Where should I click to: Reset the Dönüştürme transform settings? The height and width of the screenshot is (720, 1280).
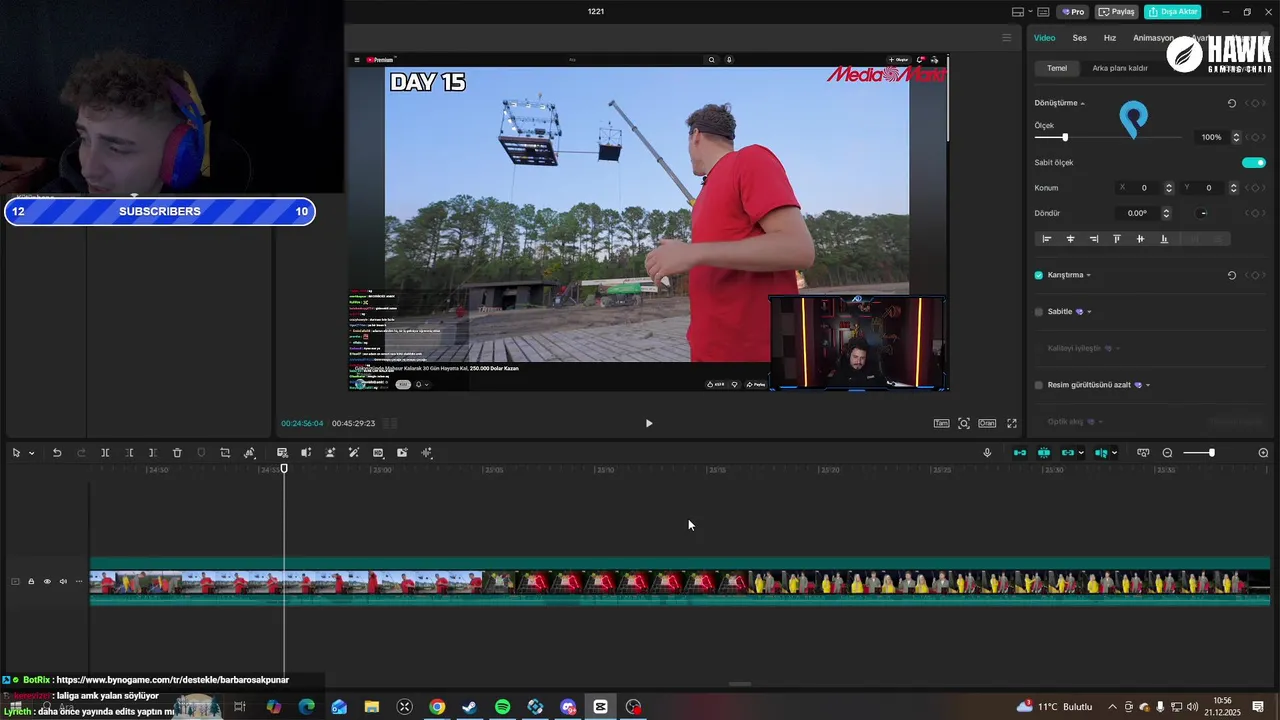tap(1231, 103)
